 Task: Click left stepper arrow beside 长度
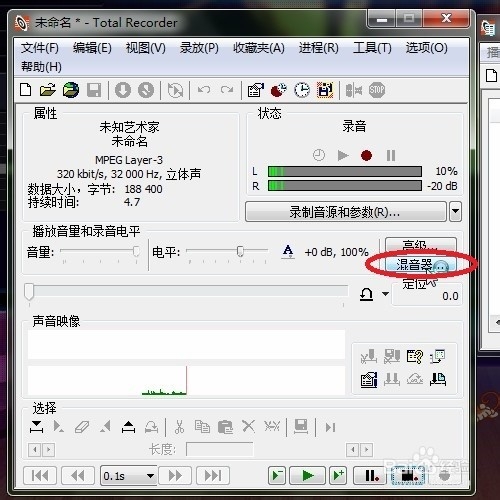coord(35,450)
